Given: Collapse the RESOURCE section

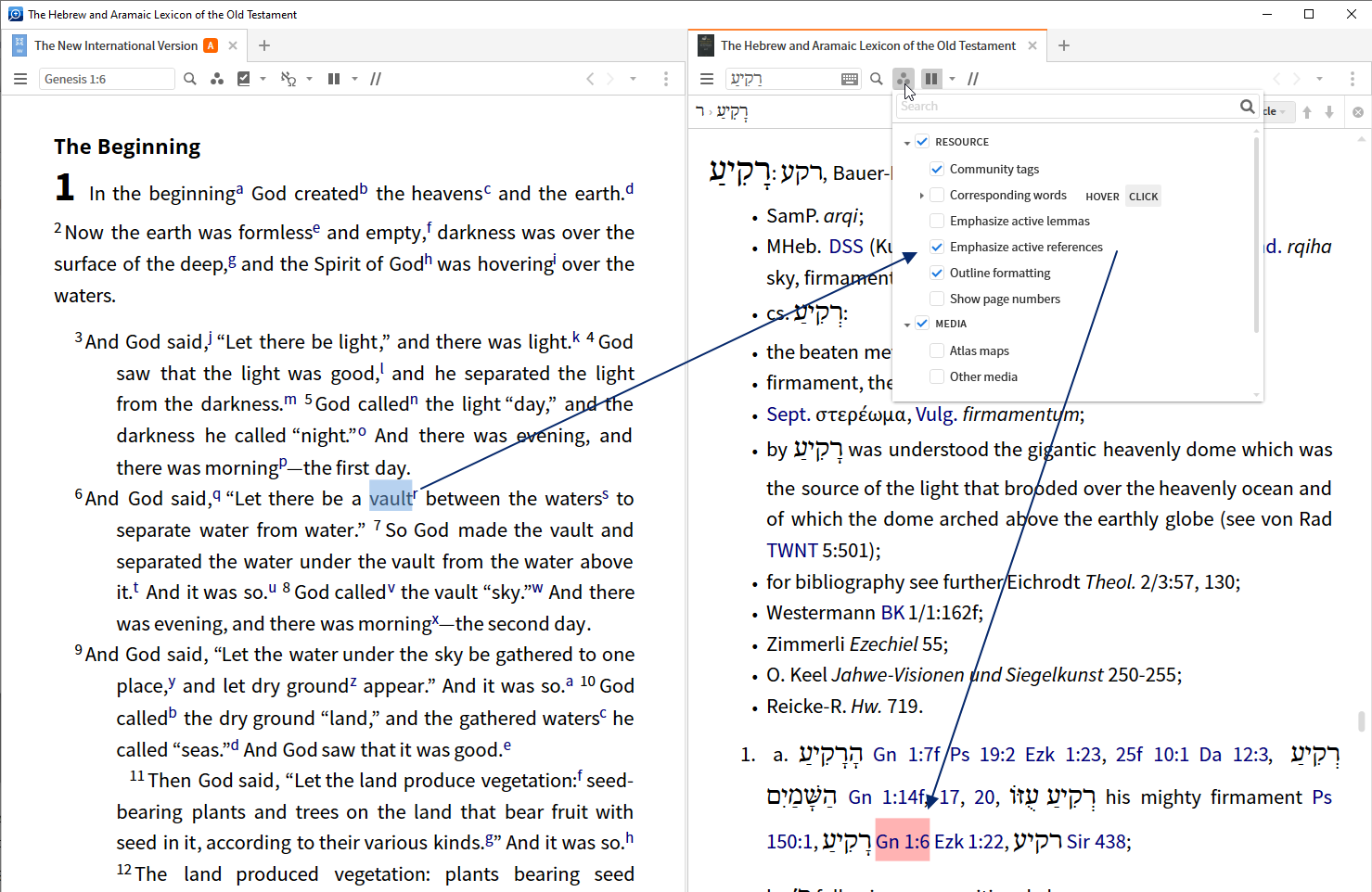Looking at the screenshot, I should [x=907, y=143].
